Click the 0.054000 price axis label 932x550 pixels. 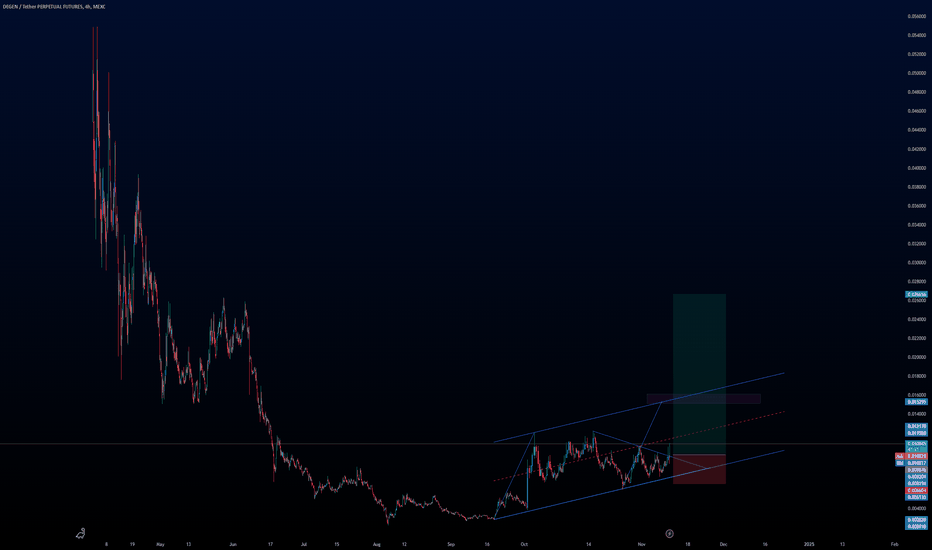click(x=916, y=36)
